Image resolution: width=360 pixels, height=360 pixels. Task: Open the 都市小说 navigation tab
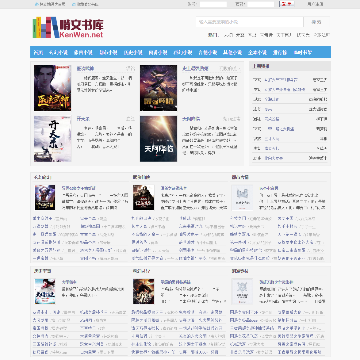[x=108, y=52]
